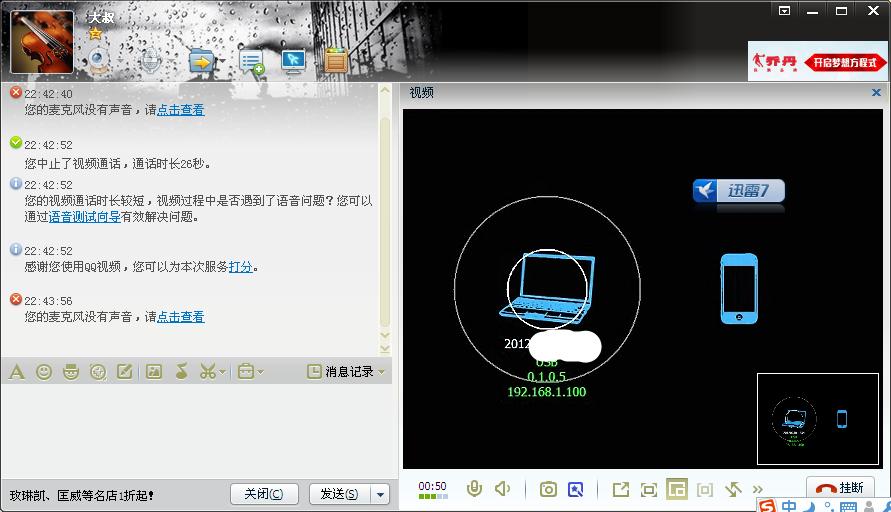
Task: Take a screenshot with the scissors icon
Action: (207, 372)
